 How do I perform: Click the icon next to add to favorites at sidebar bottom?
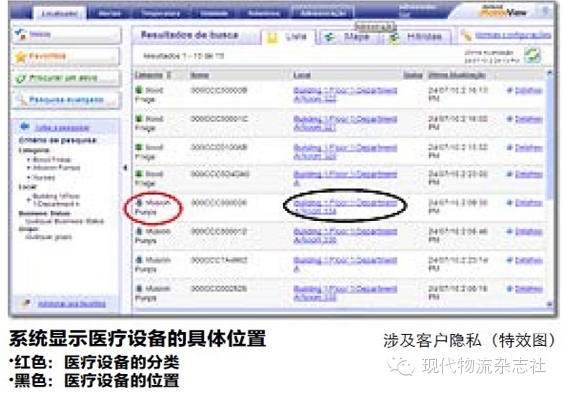click(x=25, y=304)
